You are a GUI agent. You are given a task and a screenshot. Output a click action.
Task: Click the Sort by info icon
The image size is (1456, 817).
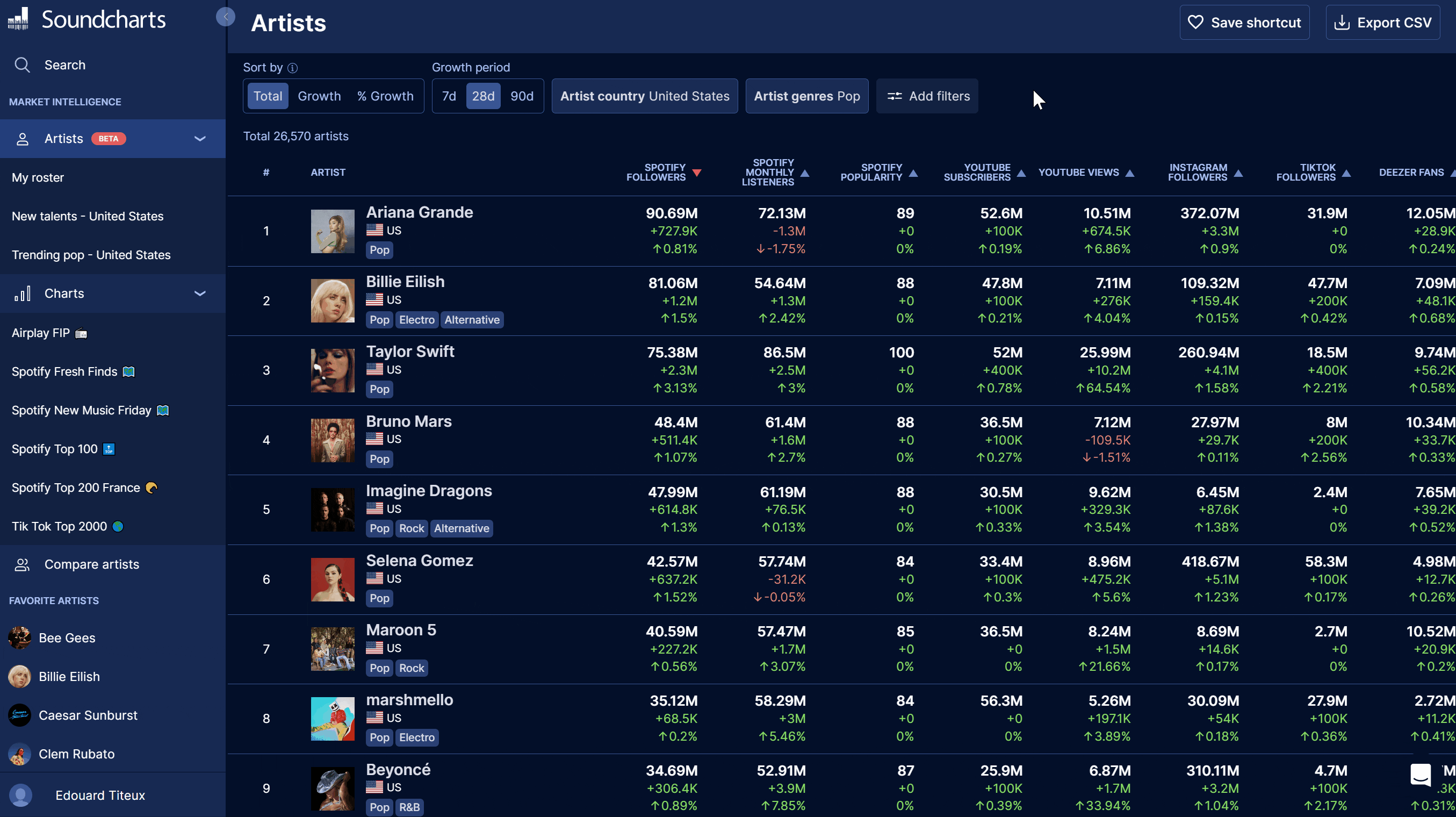click(292, 68)
